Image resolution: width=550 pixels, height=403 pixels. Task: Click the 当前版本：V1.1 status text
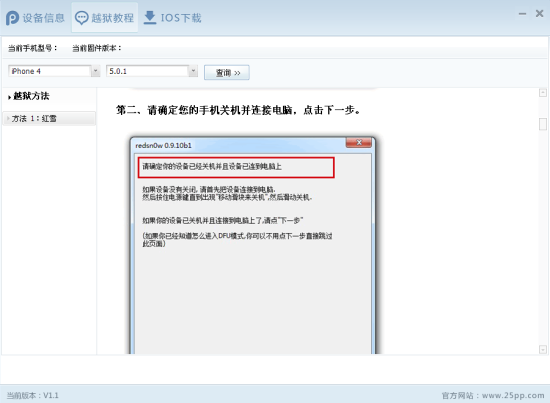33,395
